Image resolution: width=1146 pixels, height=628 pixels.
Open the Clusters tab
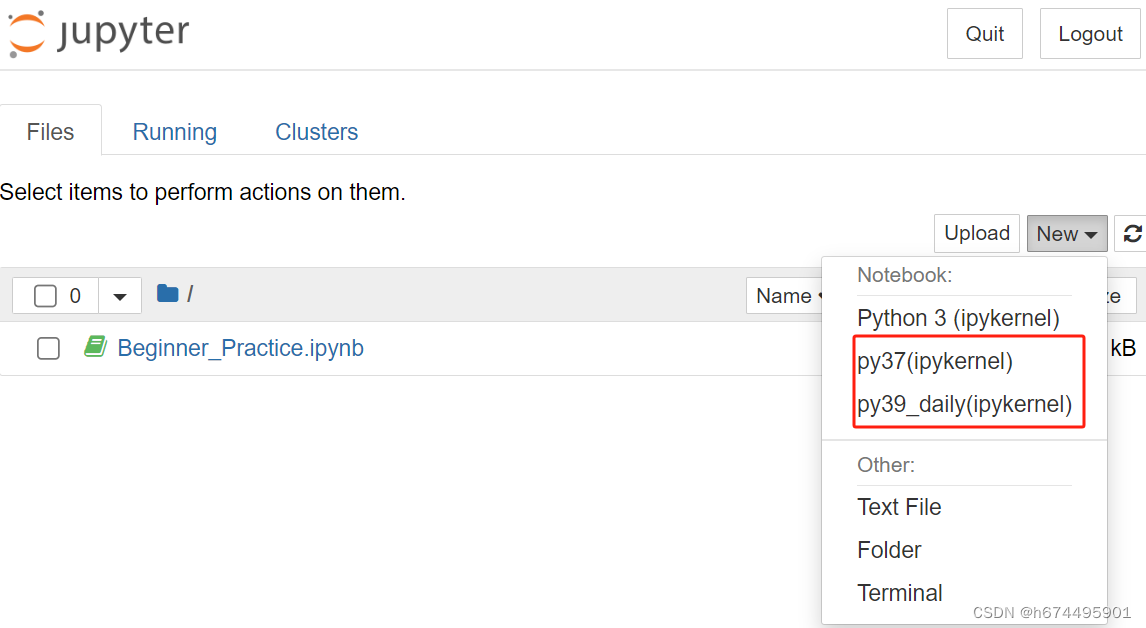(316, 131)
